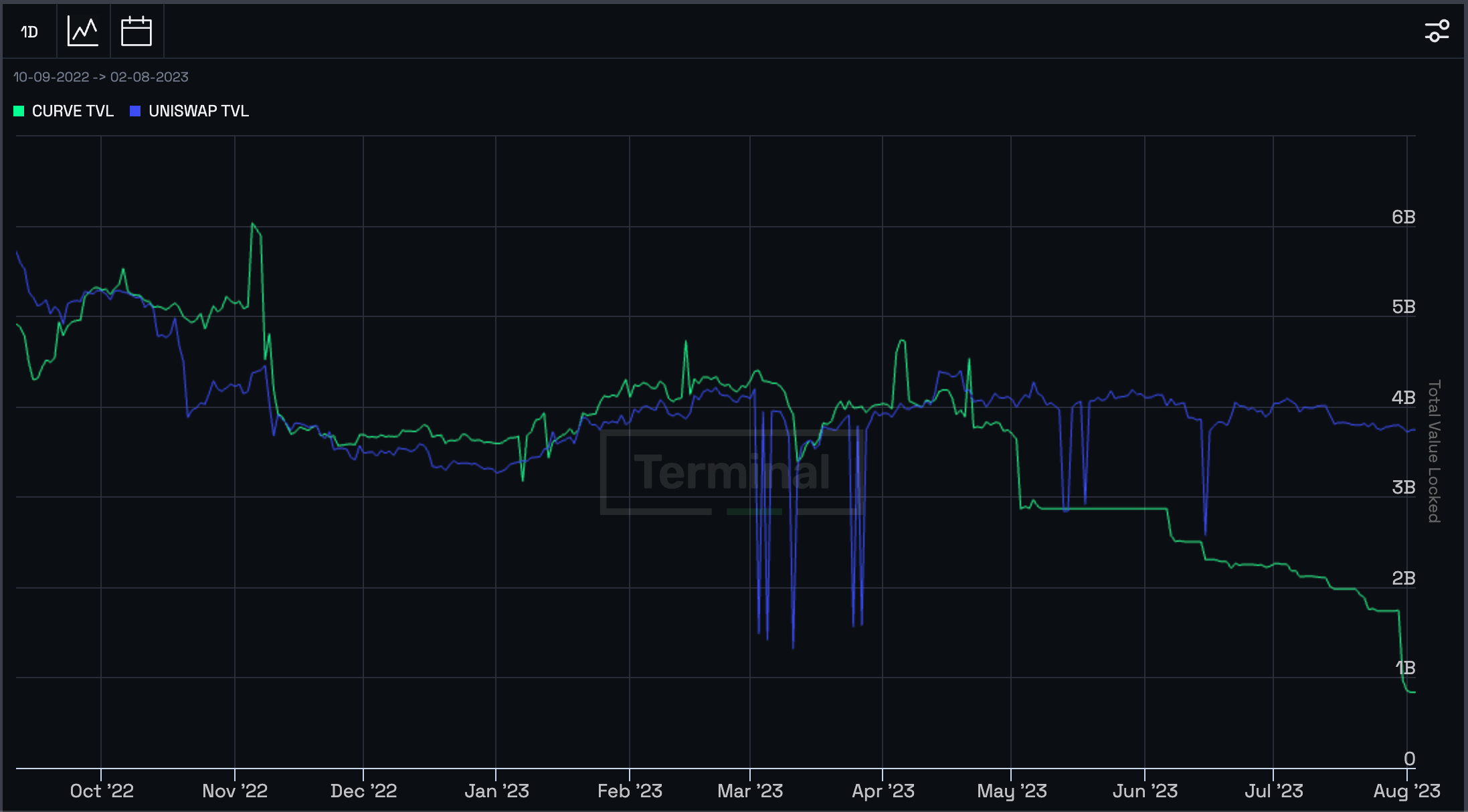Screen dimensions: 1468x812
Task: Click the Dec '22 axis label
Action: [x=363, y=791]
